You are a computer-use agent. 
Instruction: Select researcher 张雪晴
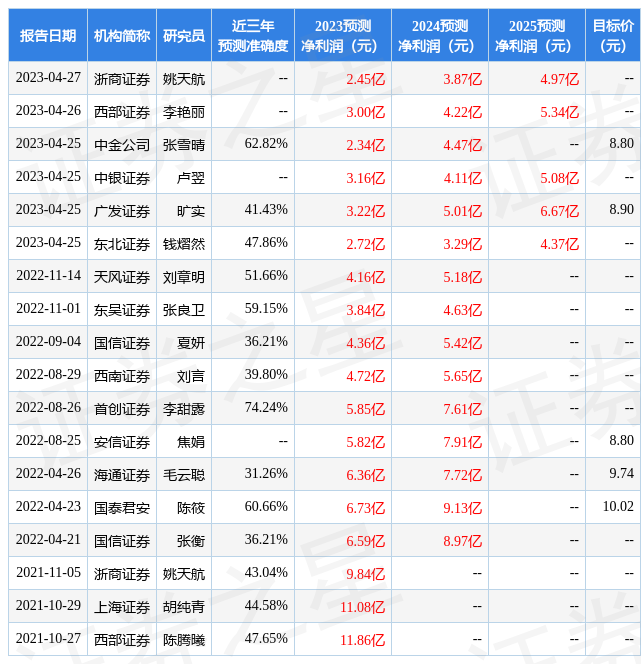click(184, 145)
